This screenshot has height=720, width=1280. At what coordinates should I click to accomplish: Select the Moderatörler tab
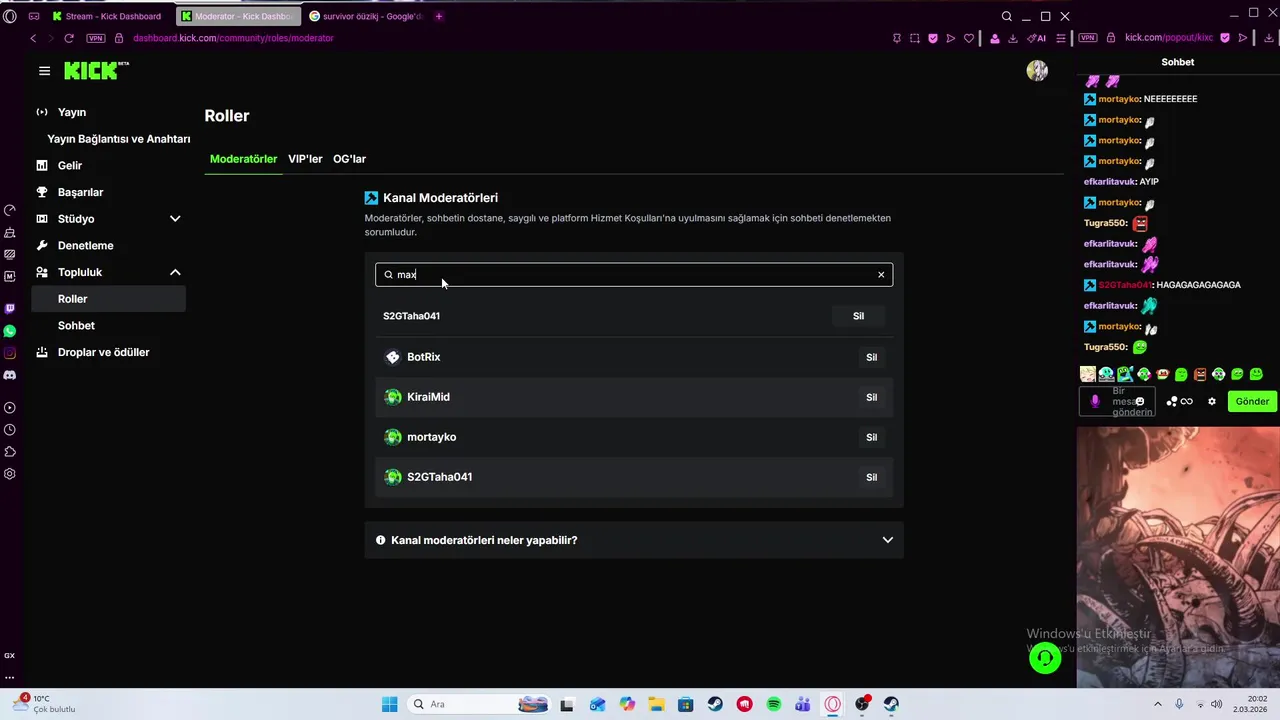tap(243, 159)
